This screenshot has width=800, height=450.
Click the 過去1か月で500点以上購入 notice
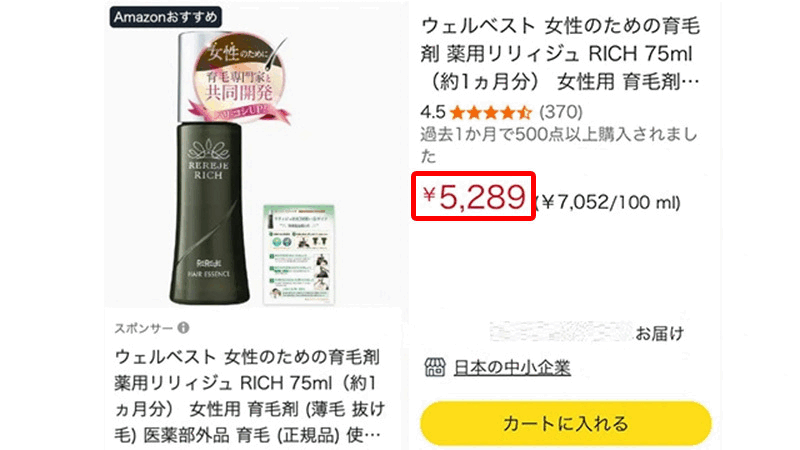coord(559,145)
